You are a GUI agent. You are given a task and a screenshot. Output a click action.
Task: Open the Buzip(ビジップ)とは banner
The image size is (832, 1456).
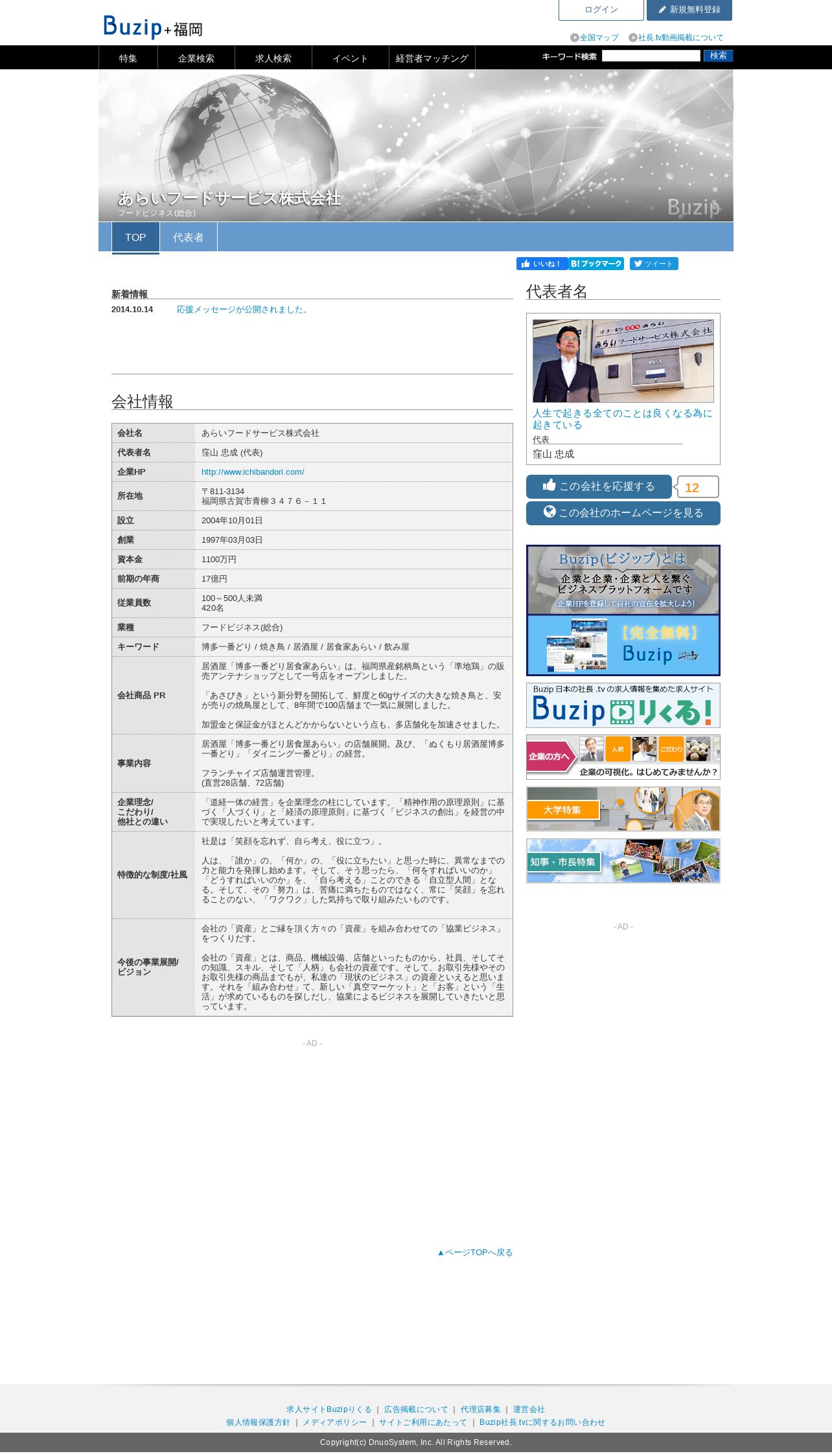[623, 580]
